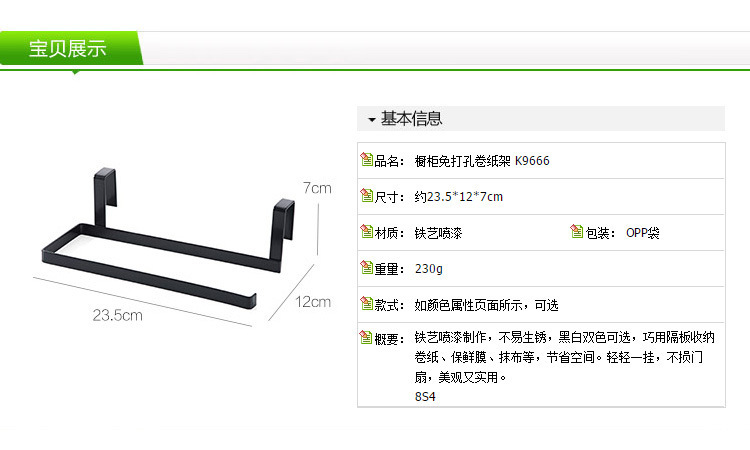
Task: Click the OPP袋 packaging value
Action: [643, 233]
